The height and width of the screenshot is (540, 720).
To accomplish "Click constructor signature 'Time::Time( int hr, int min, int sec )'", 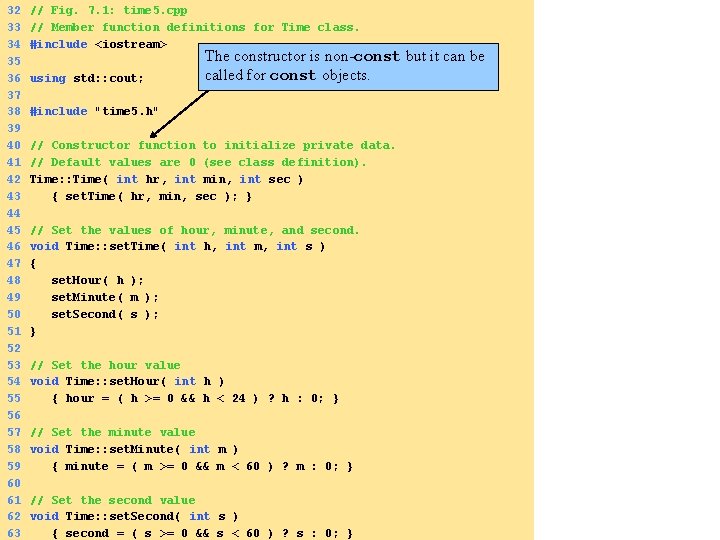I will [x=166, y=179].
